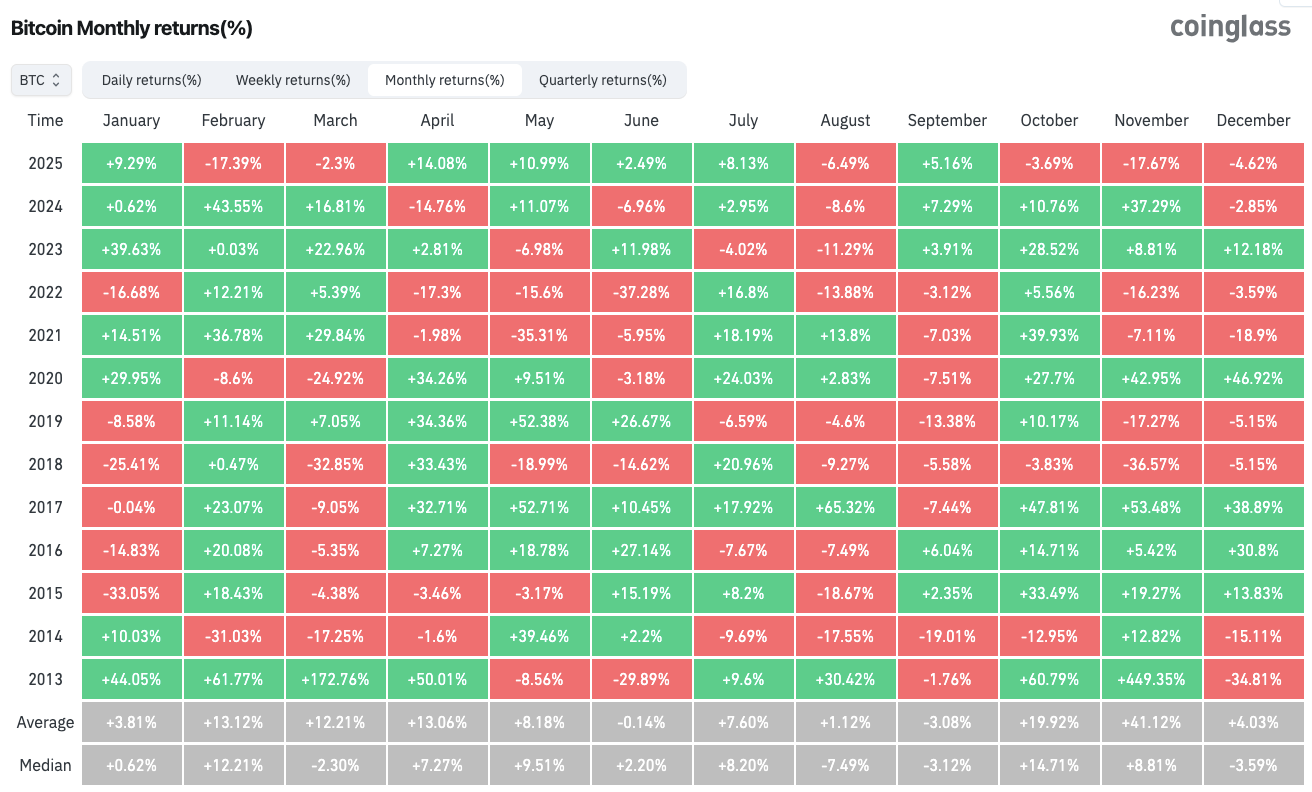Click the Average row October +19.92% cell
The height and width of the screenshot is (792, 1312).
click(x=1049, y=722)
